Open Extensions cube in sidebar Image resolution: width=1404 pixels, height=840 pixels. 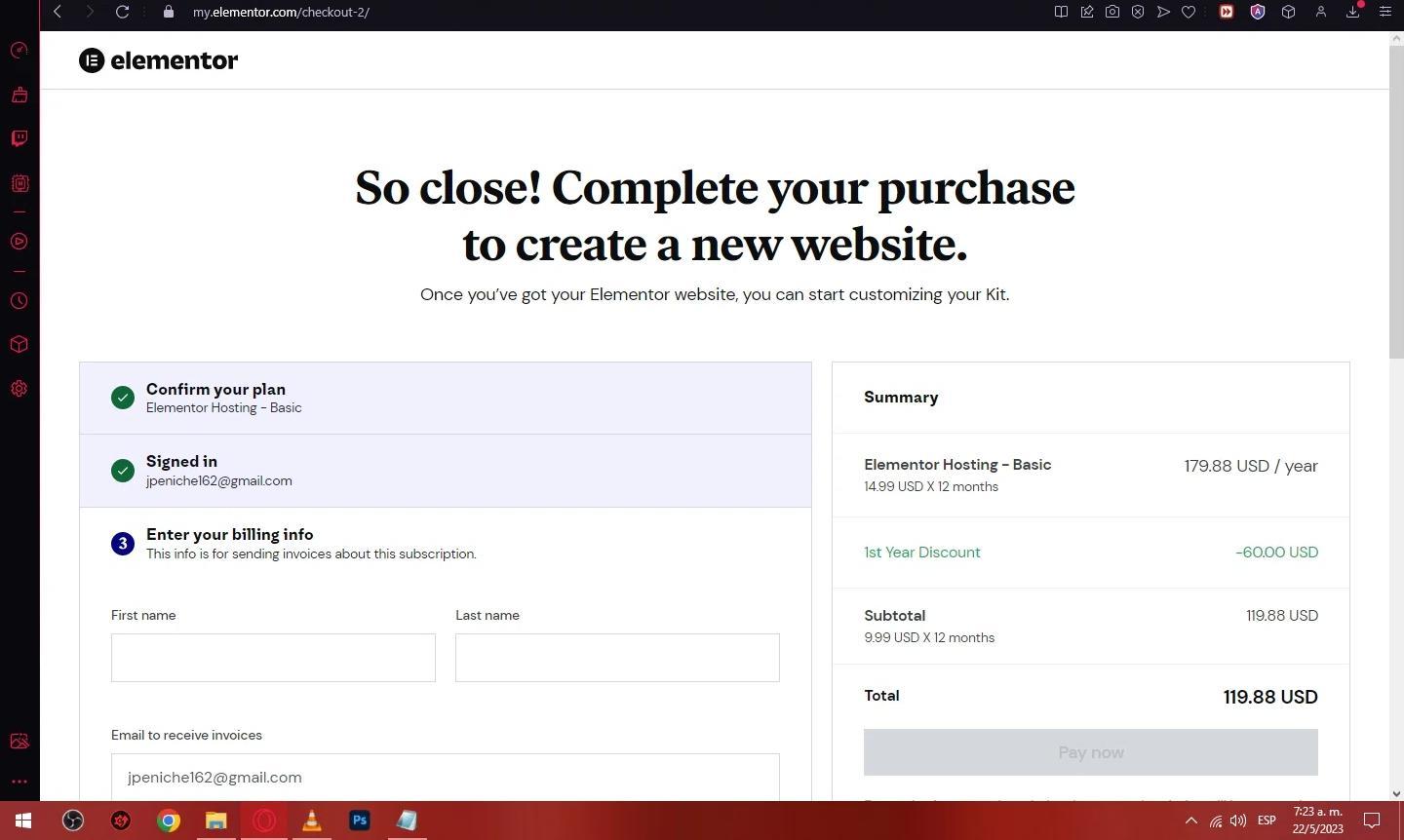[19, 345]
